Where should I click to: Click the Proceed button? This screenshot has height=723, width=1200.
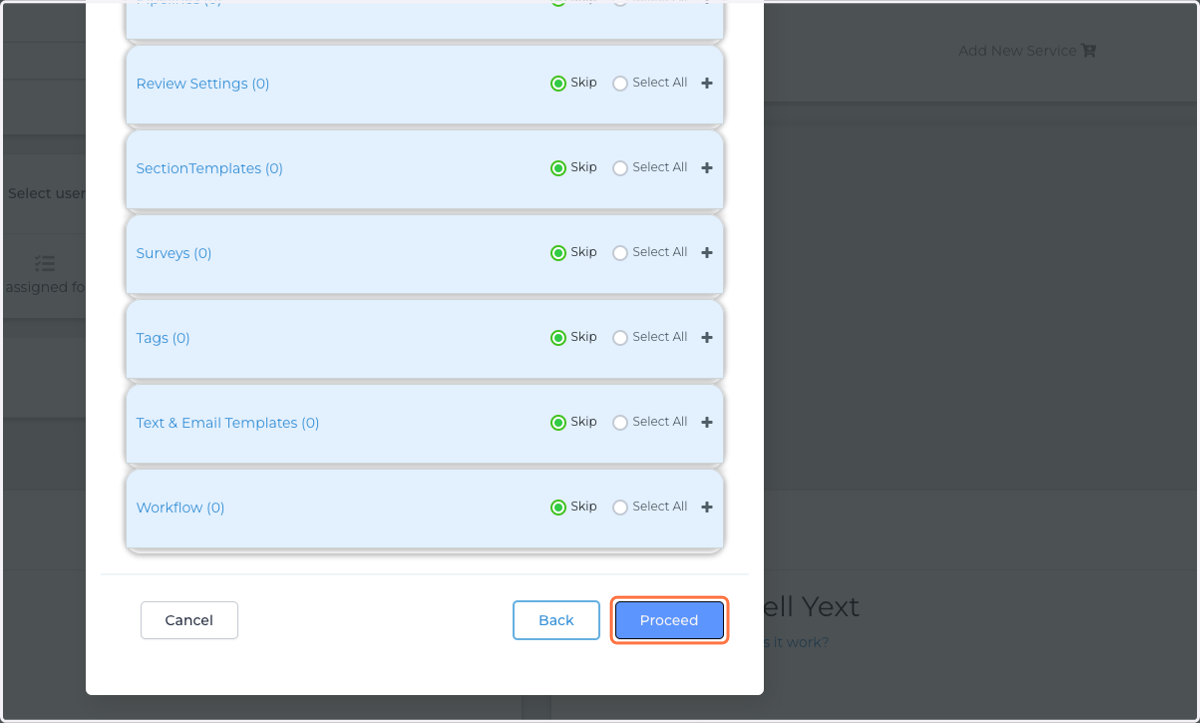tap(669, 620)
